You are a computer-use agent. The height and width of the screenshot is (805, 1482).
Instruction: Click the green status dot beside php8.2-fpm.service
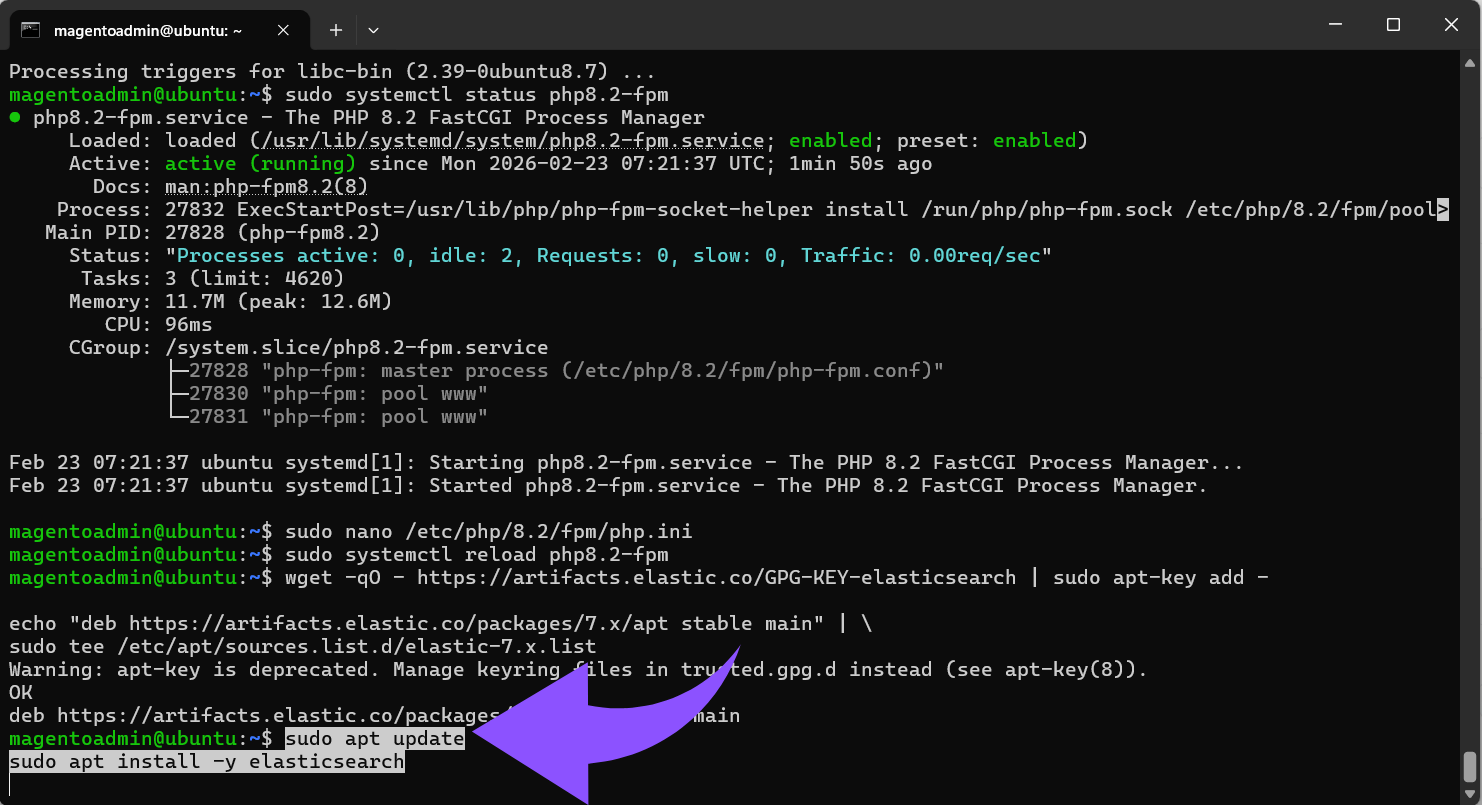(x=14, y=117)
